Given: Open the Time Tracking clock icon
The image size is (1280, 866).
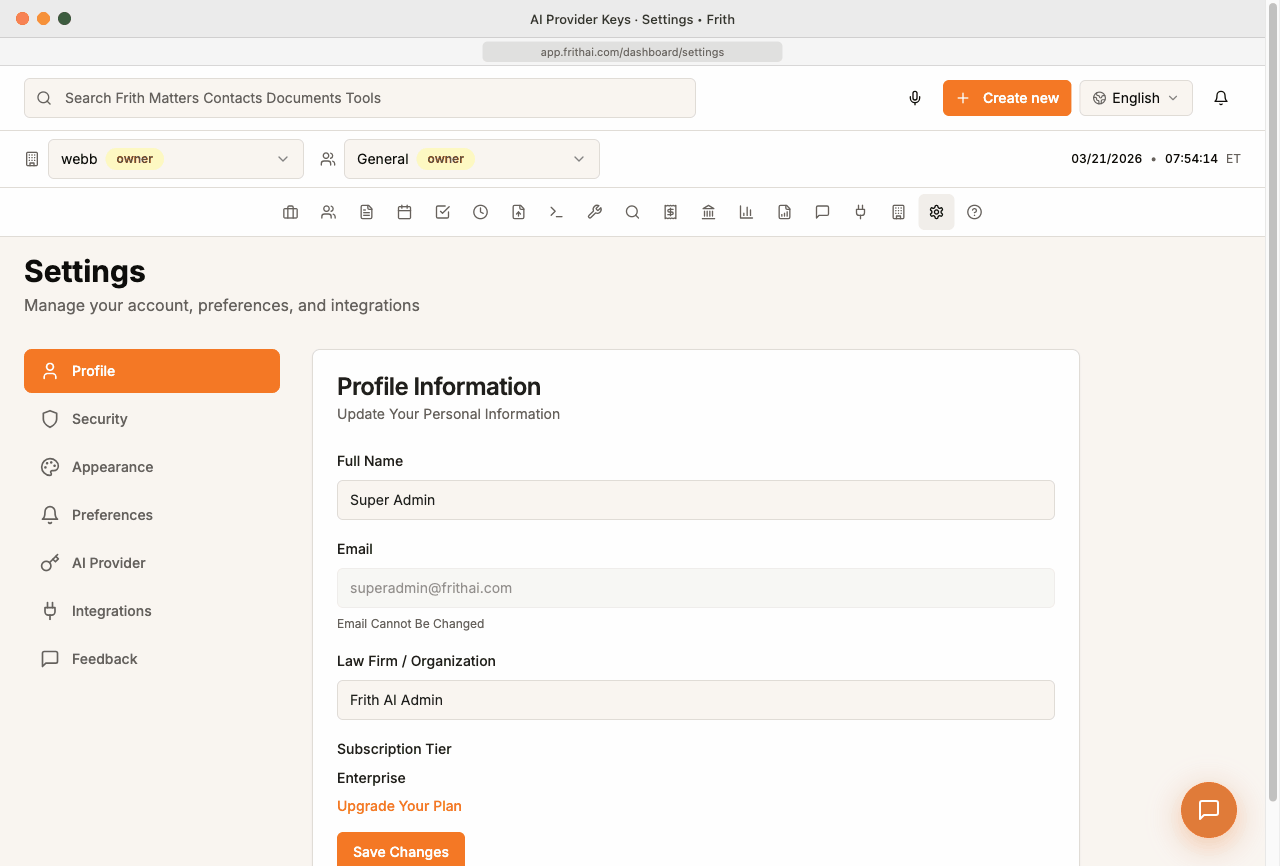Looking at the screenshot, I should click(480, 212).
